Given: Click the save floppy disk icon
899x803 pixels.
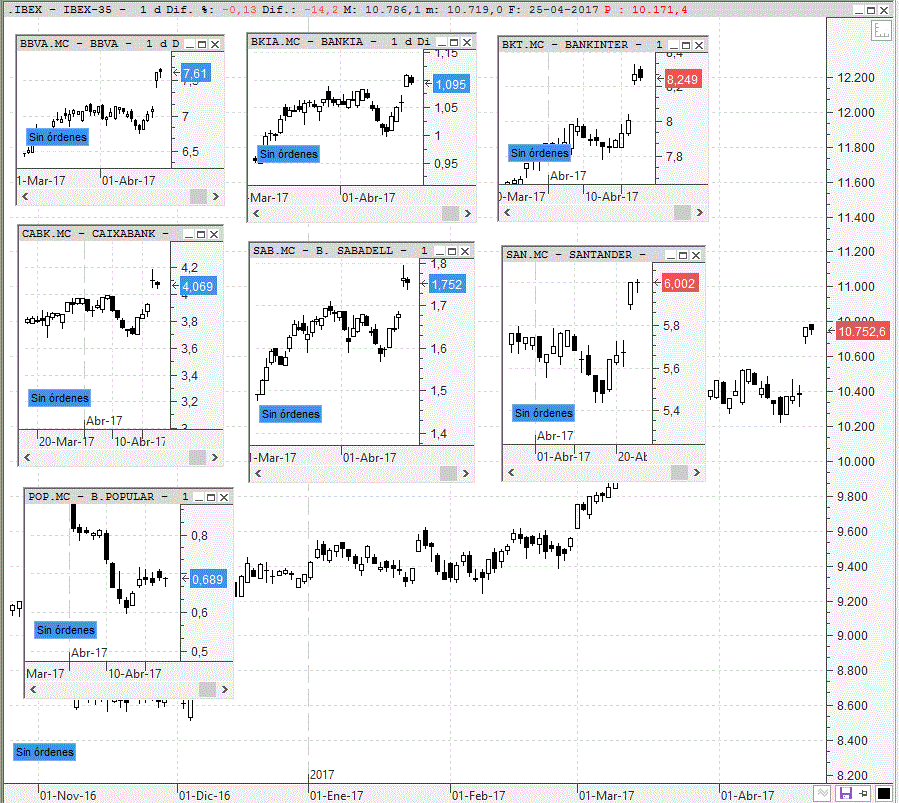Looking at the screenshot, I should 845,794.
